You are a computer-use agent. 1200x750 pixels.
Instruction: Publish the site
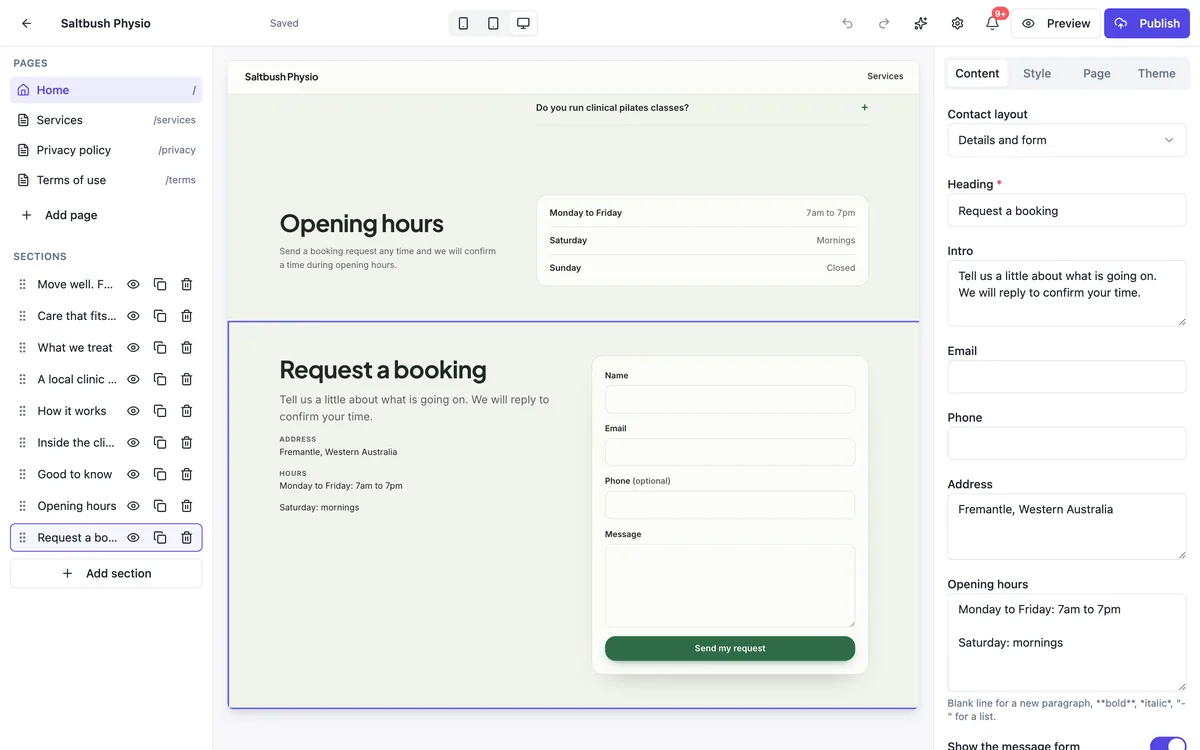pyautogui.click(x=1147, y=23)
